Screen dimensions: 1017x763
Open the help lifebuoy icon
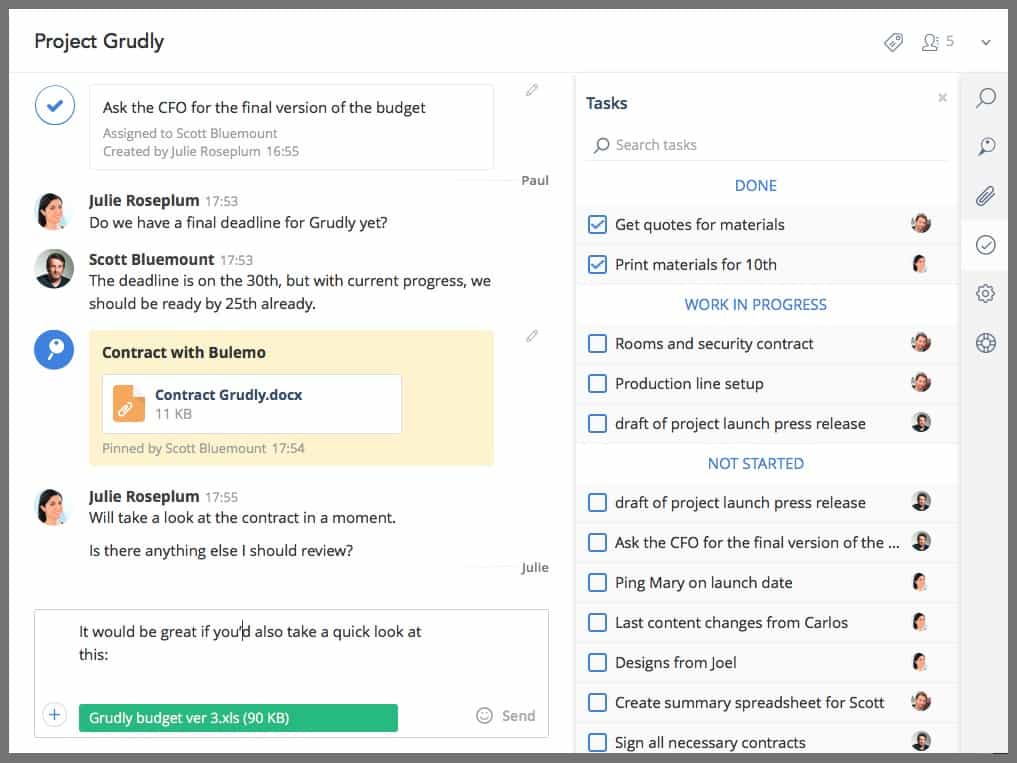pyautogui.click(x=986, y=343)
